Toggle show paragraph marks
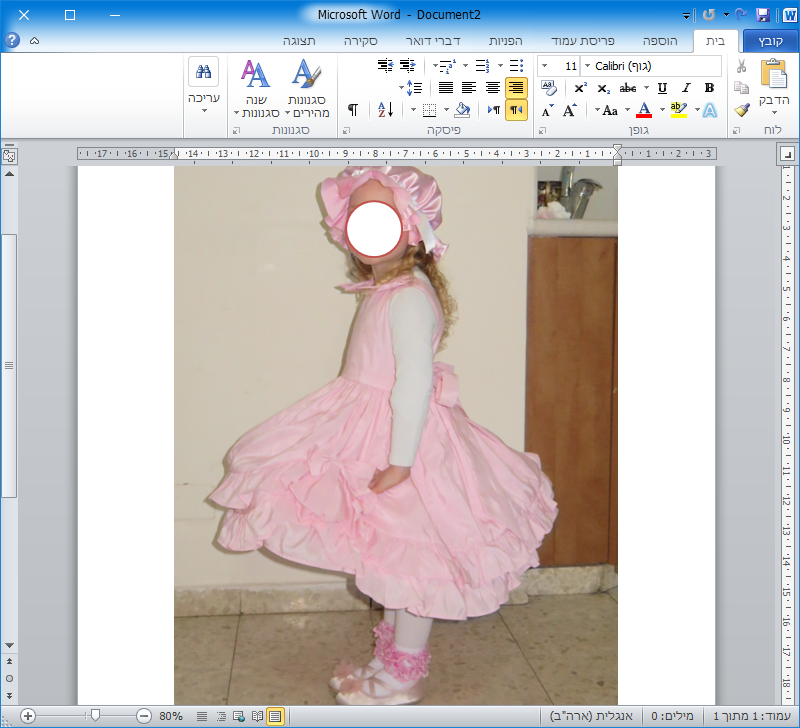The image size is (800, 728). click(353, 110)
